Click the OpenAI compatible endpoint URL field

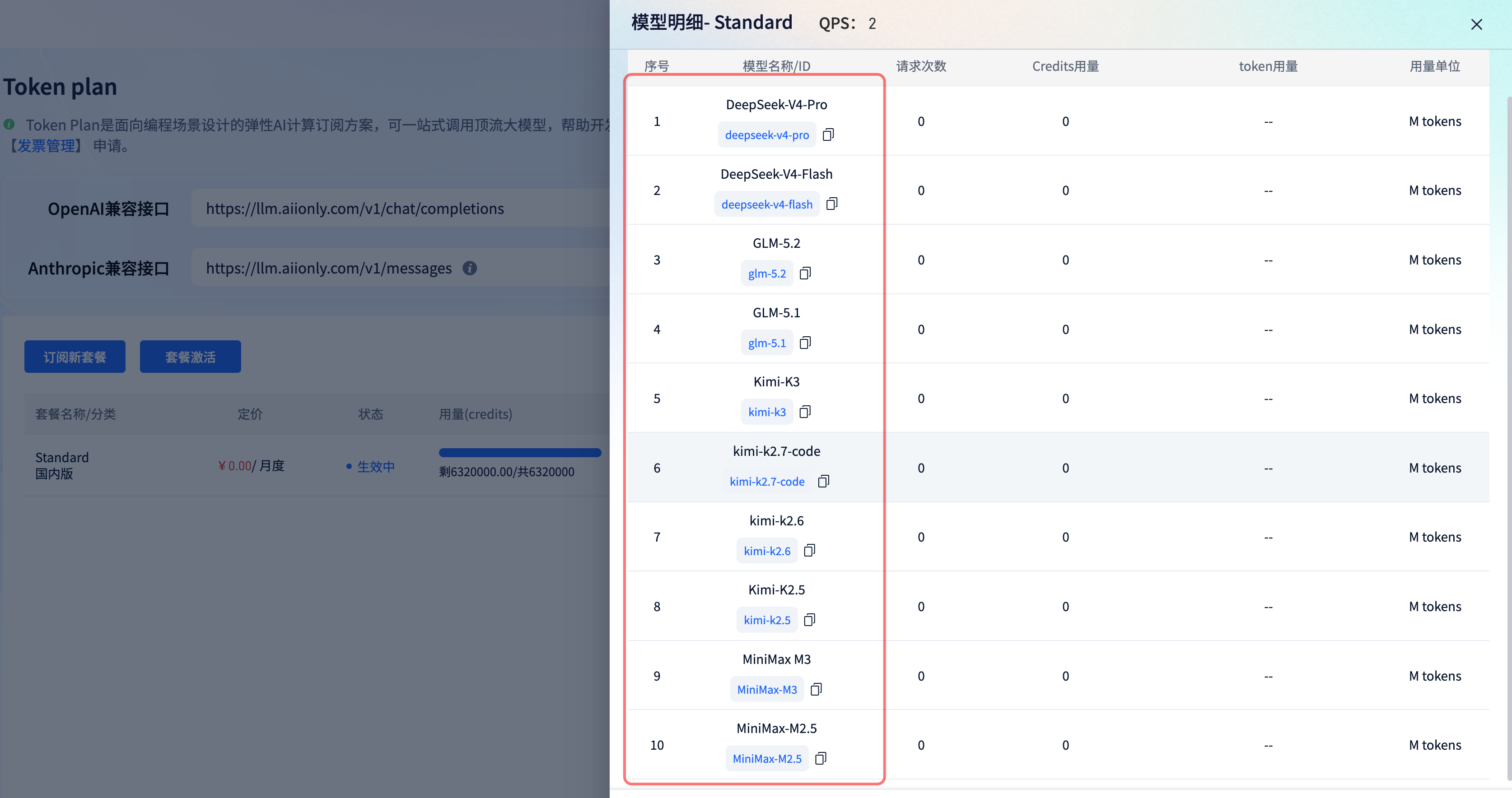click(401, 209)
